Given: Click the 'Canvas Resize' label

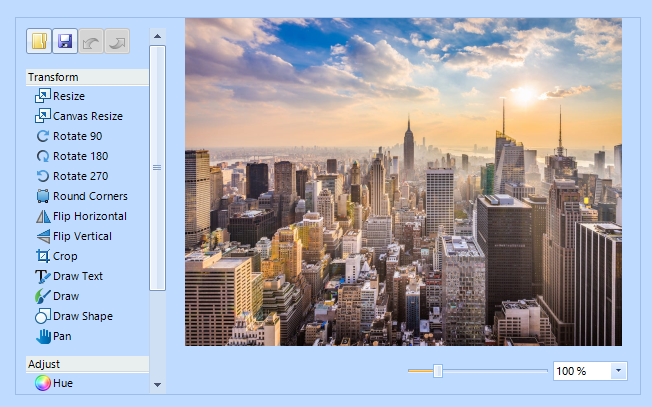Looking at the screenshot, I should (88, 116).
